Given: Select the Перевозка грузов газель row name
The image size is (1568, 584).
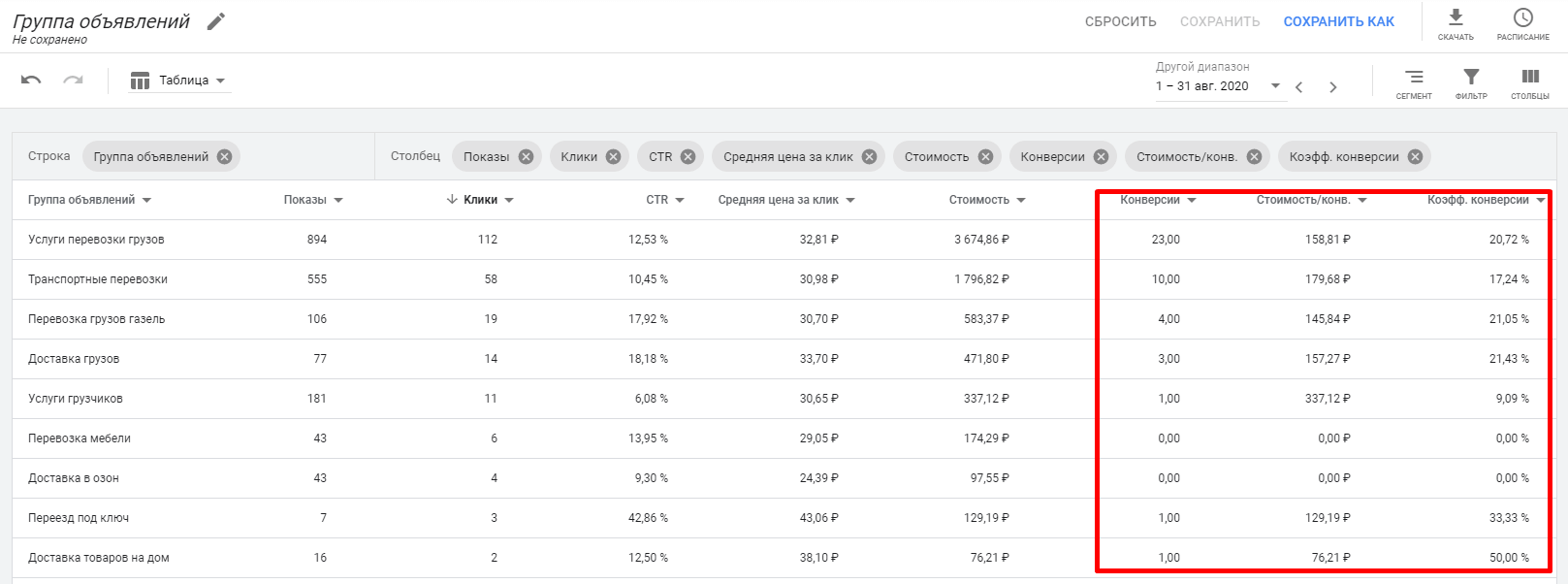Looking at the screenshot, I should coord(97,319).
